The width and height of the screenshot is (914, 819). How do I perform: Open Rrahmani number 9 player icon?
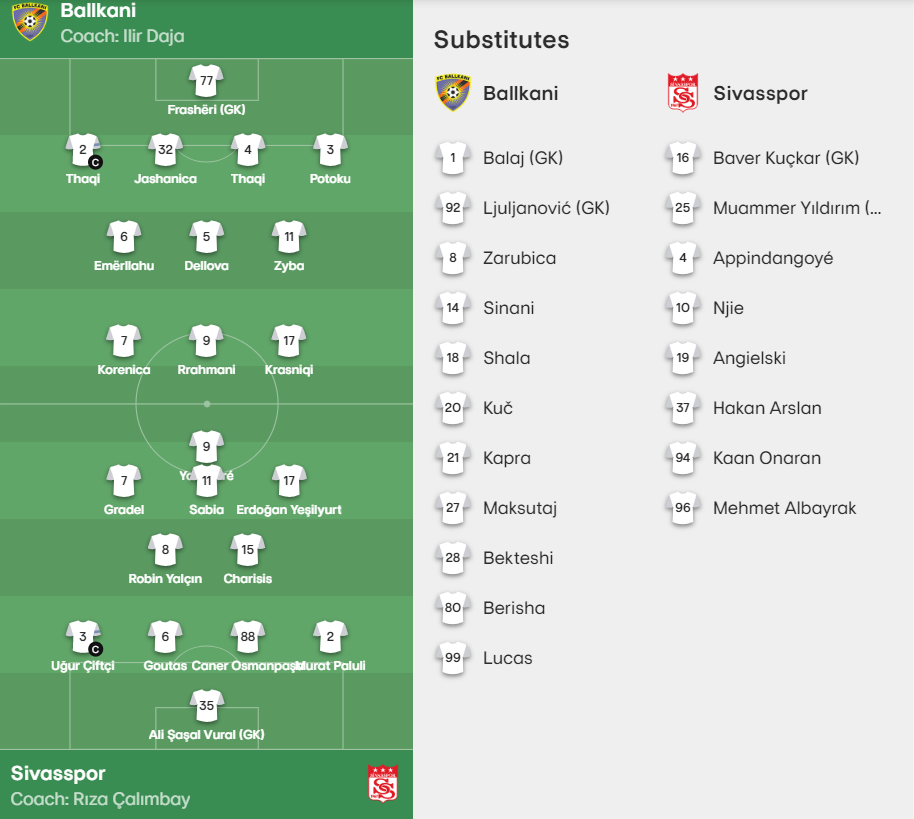[206, 341]
